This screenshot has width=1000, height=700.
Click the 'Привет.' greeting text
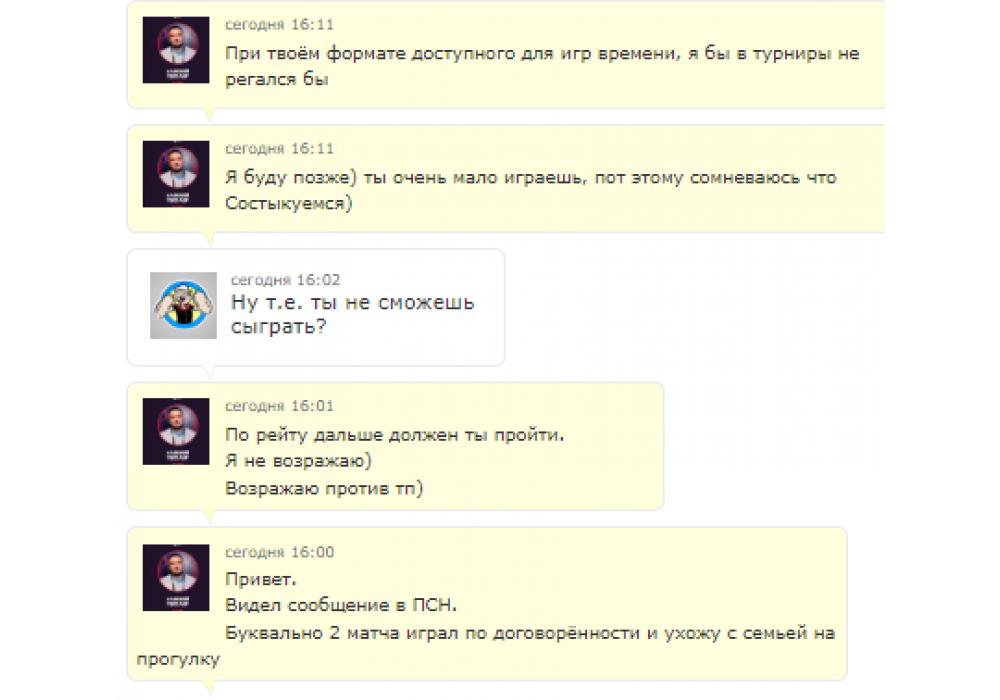click(261, 580)
